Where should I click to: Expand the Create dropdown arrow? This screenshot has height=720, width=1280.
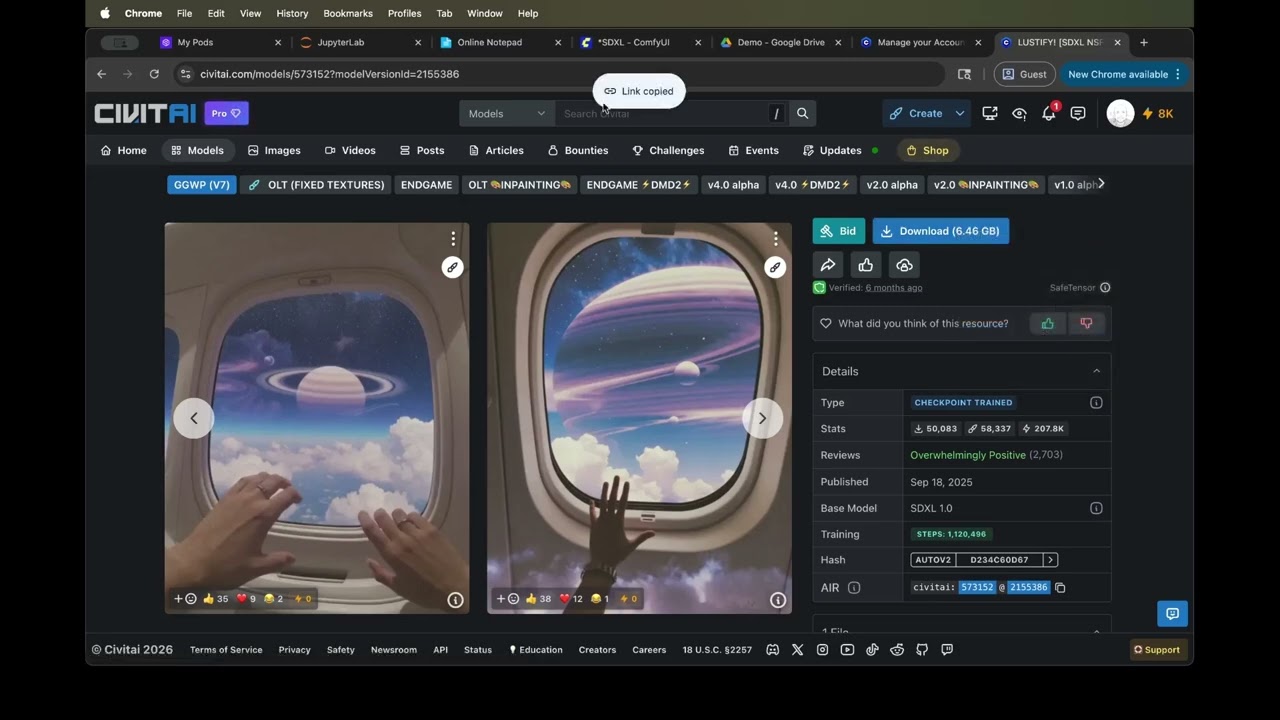coord(959,114)
